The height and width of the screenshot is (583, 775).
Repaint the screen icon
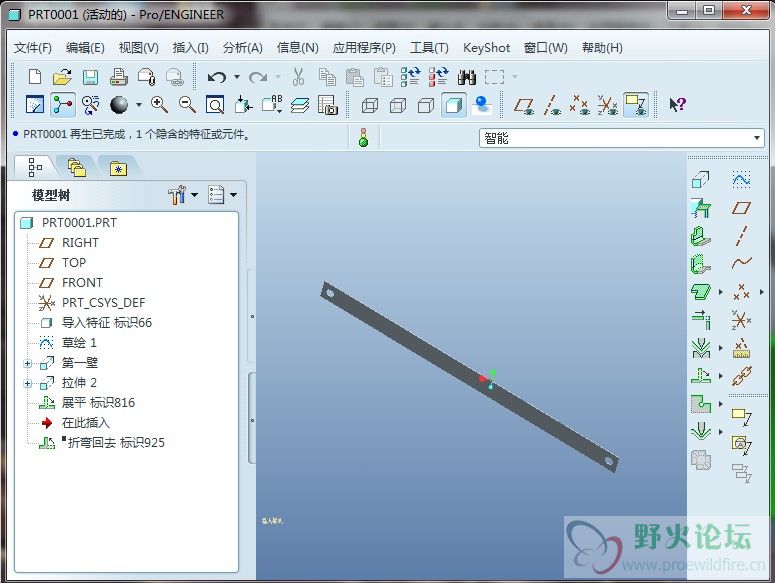point(35,105)
